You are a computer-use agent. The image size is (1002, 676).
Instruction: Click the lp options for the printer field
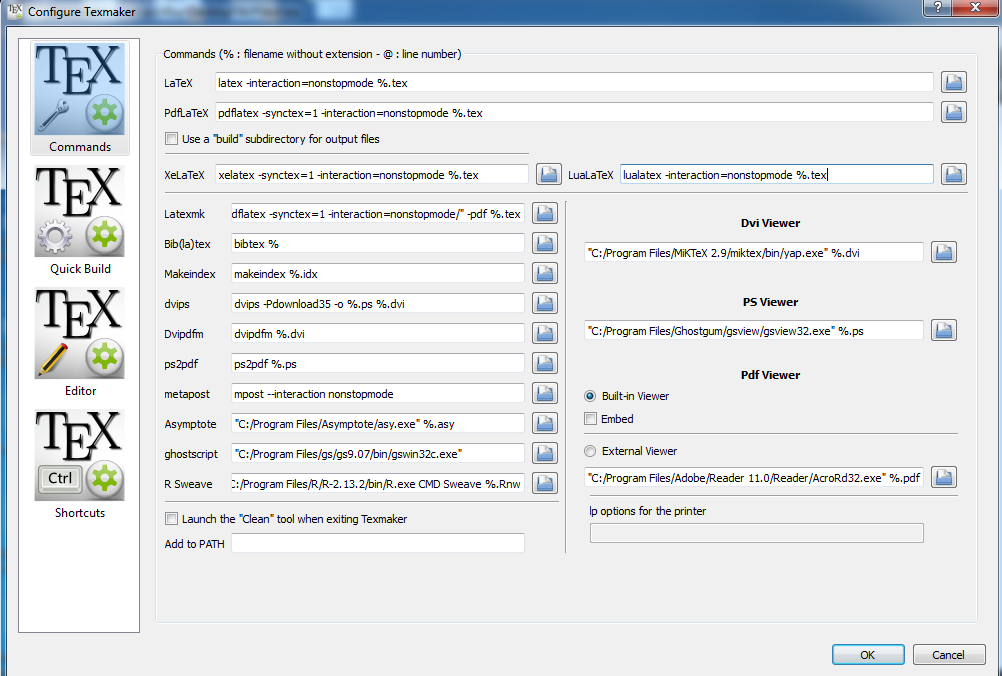pyautogui.click(x=757, y=533)
